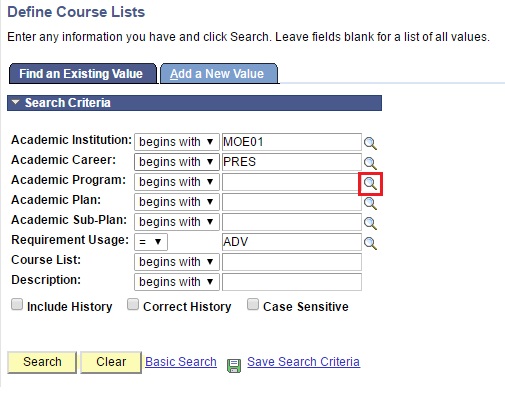Viewport: 505px width, 396px height.
Task: Open Academic Institution lookup magnifier
Action: click(x=370, y=143)
